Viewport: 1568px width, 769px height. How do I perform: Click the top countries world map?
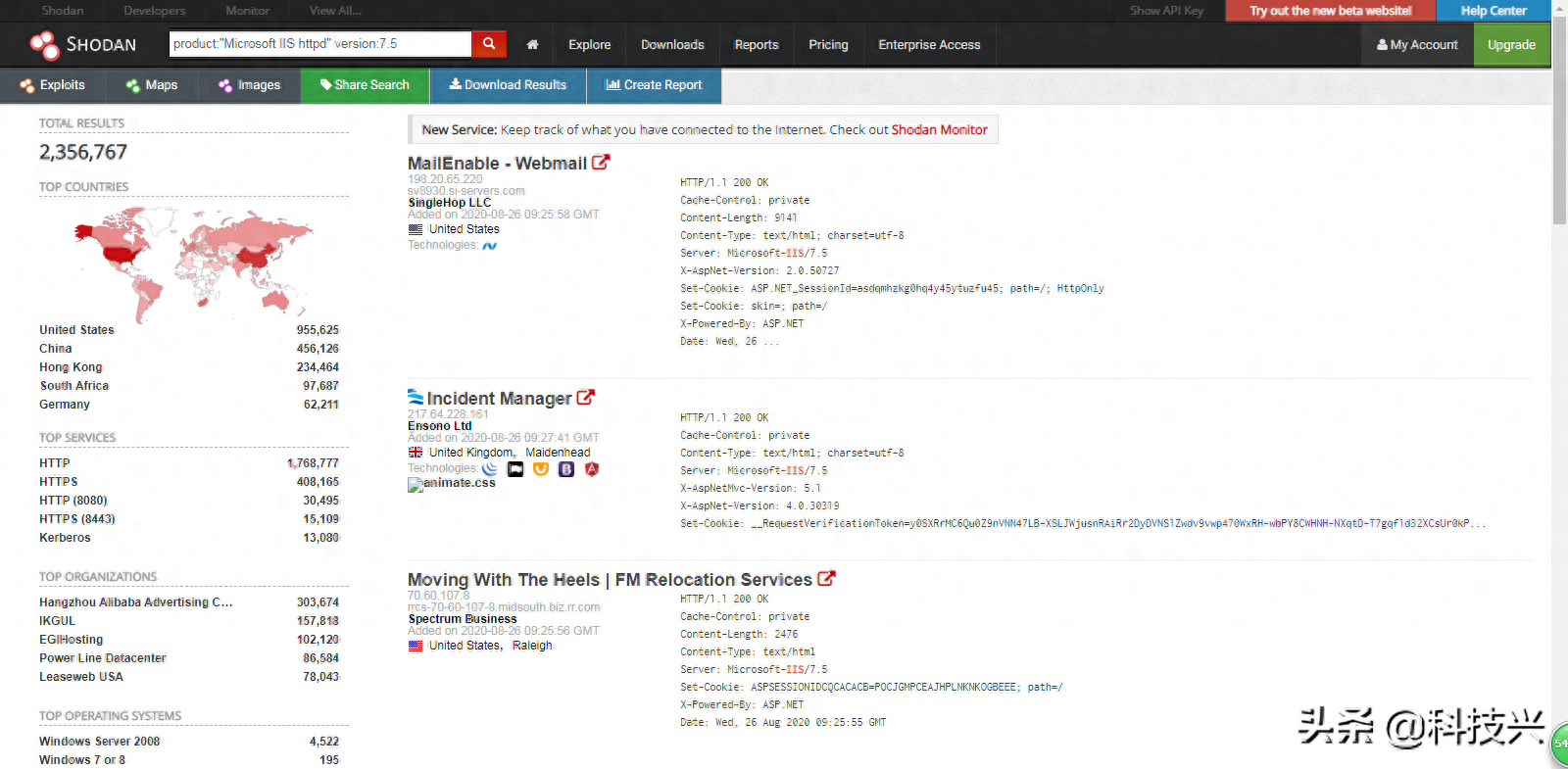(194, 263)
